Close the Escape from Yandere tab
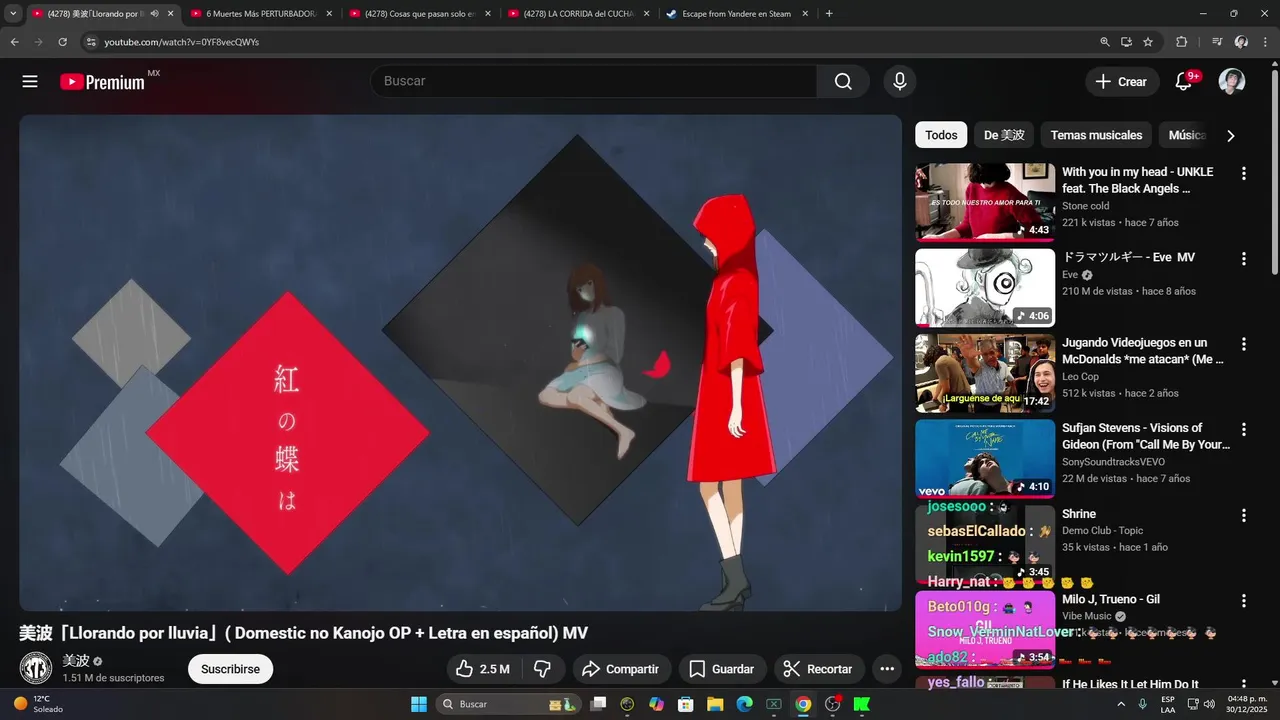The image size is (1280, 720). pyautogui.click(x=805, y=14)
